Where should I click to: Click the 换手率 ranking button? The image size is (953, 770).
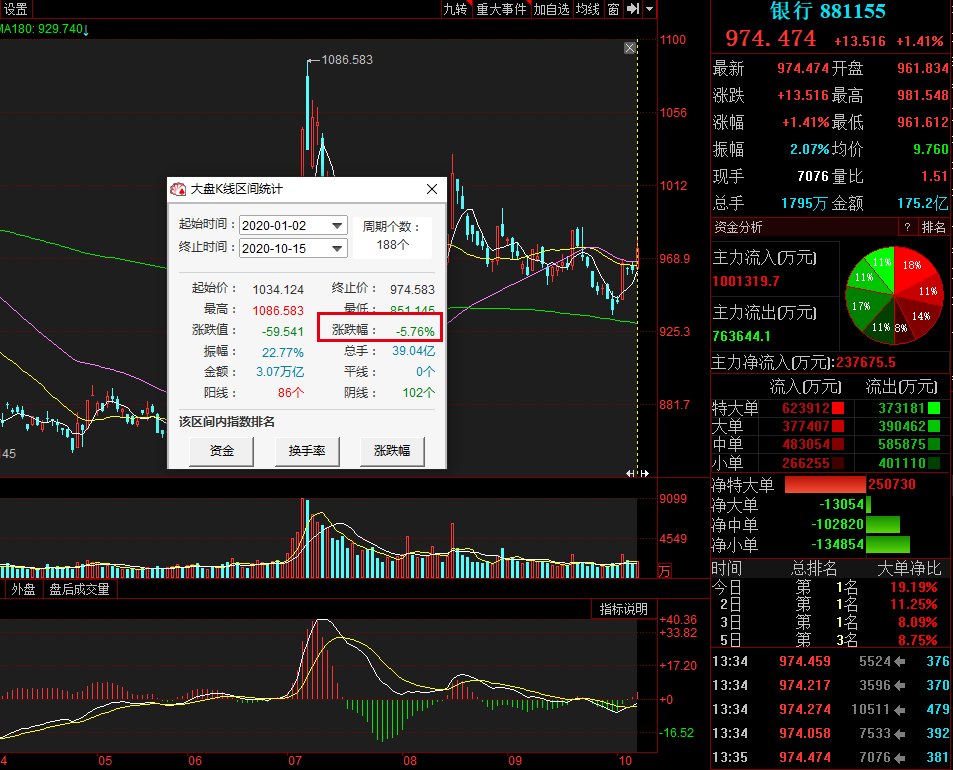click(x=307, y=451)
